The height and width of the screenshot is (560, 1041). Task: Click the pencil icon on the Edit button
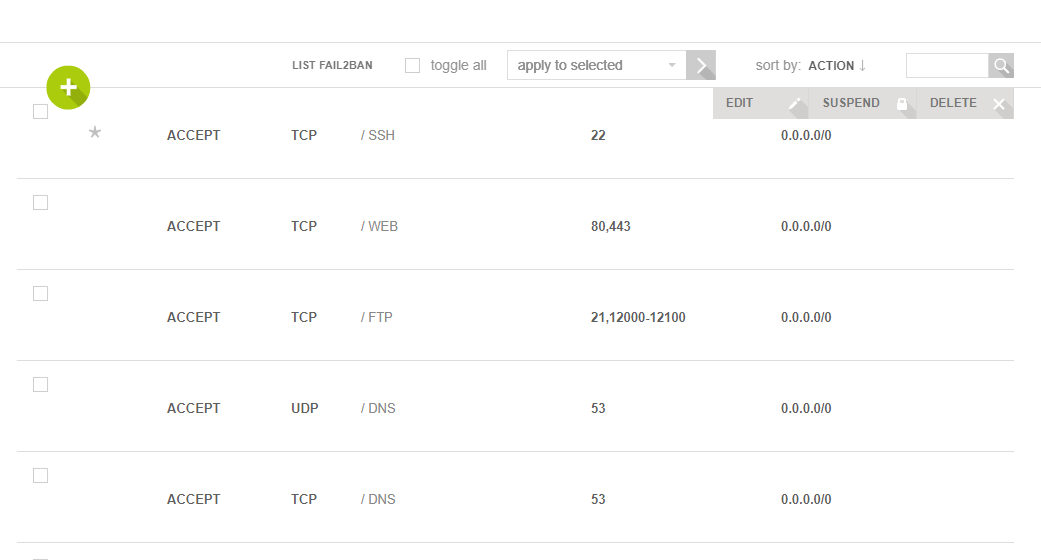pyautogui.click(x=795, y=104)
